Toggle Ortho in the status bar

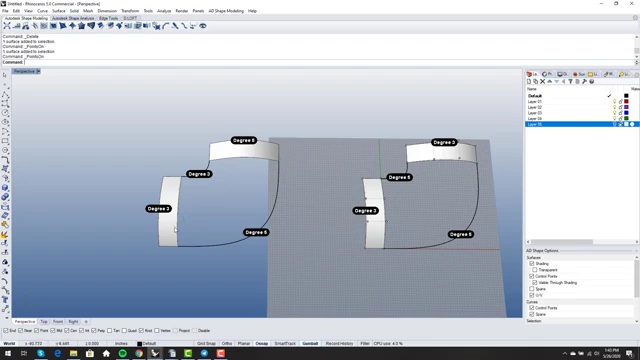(227, 344)
